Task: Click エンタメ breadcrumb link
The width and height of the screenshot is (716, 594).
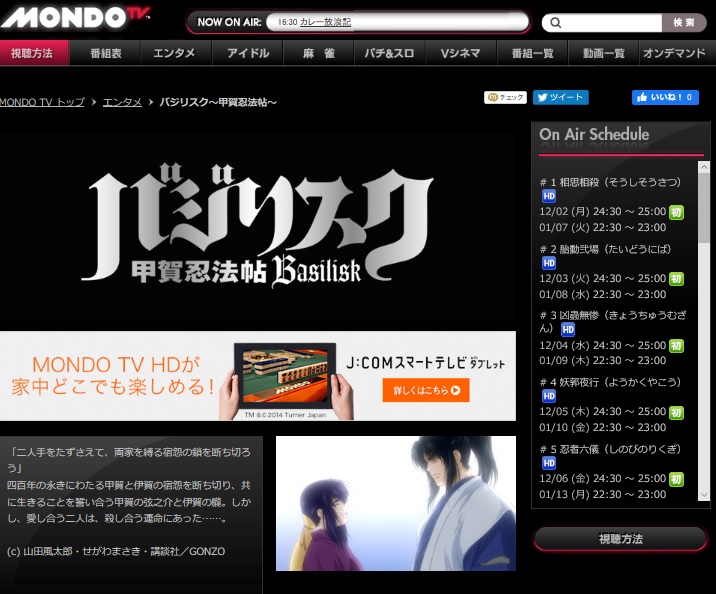Action: coord(122,102)
